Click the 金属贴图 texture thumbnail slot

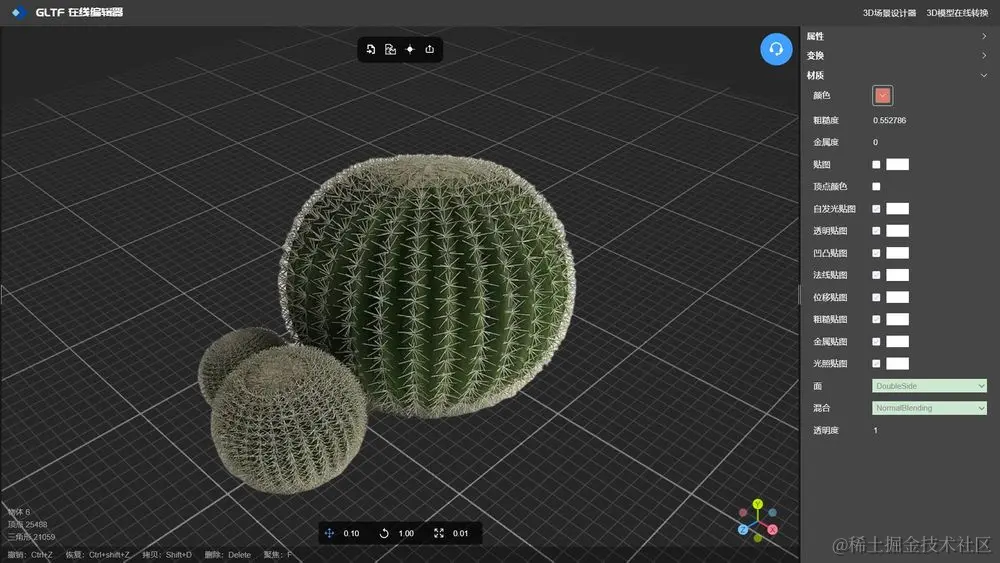(897, 342)
